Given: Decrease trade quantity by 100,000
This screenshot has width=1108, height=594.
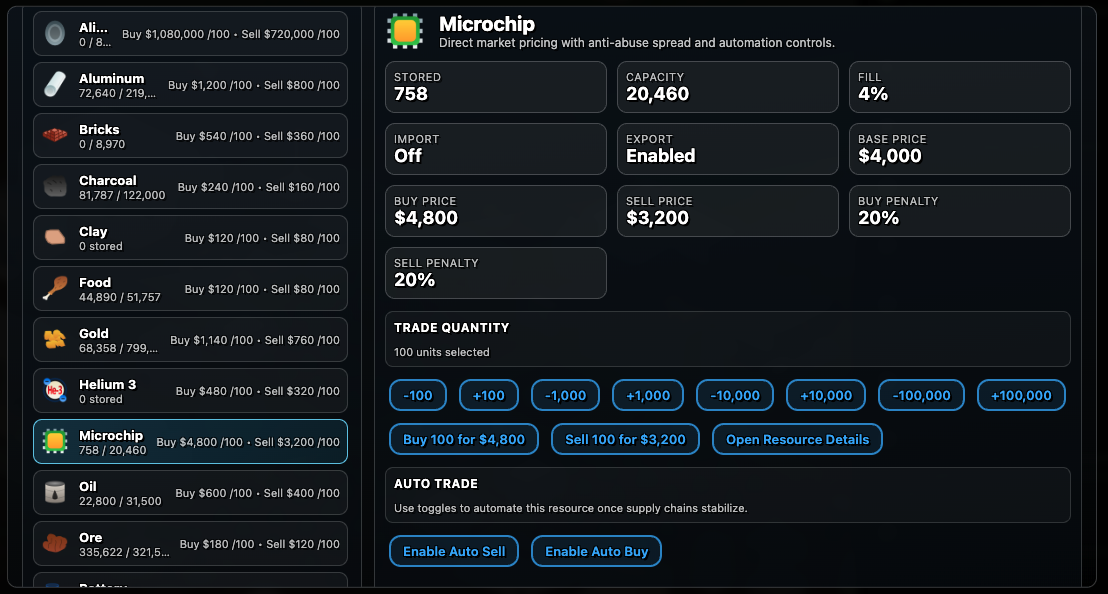Looking at the screenshot, I should coord(921,395).
